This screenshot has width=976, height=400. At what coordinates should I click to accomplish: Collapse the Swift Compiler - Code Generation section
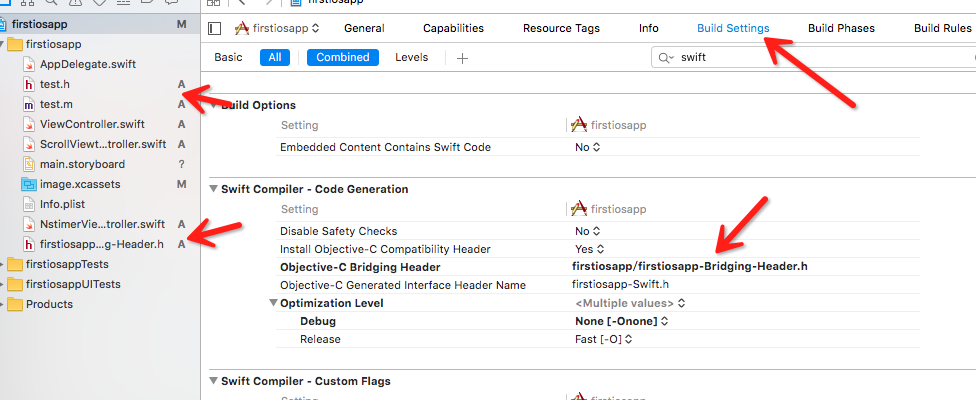[213, 189]
